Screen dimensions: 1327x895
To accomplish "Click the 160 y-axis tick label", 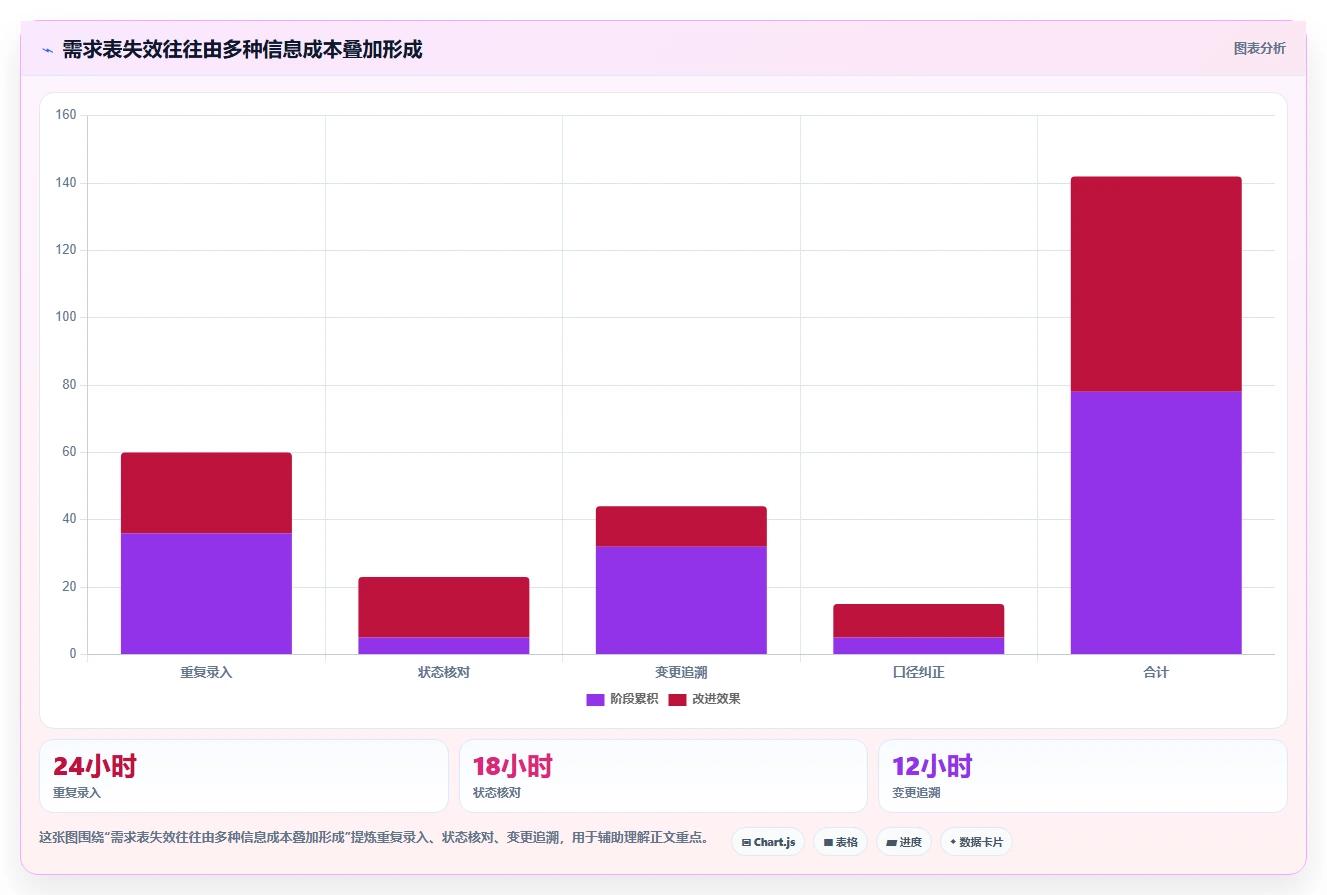I will click(x=66, y=115).
